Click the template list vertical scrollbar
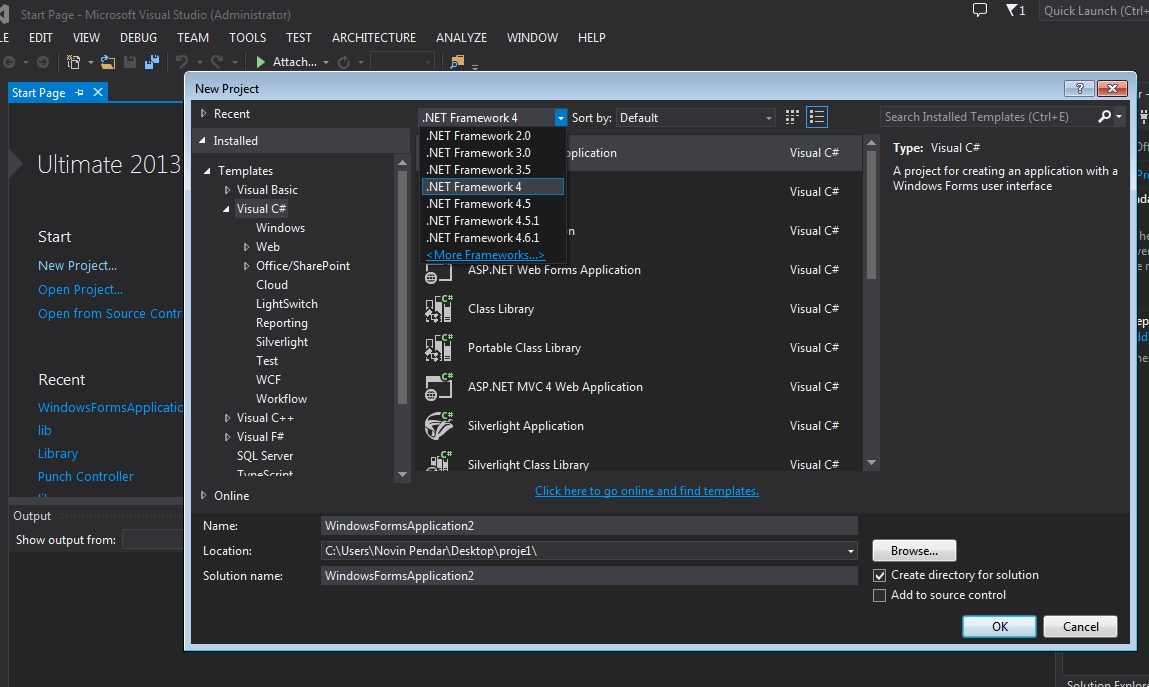1149x687 pixels. [x=871, y=302]
